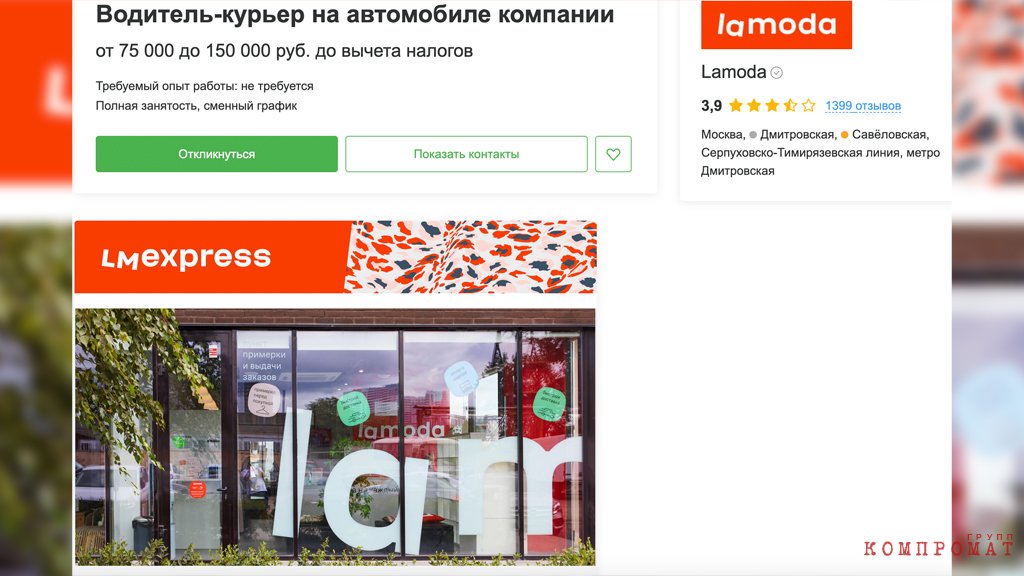
Task: Click the Водитель-курьер vacancy title
Action: (355, 14)
